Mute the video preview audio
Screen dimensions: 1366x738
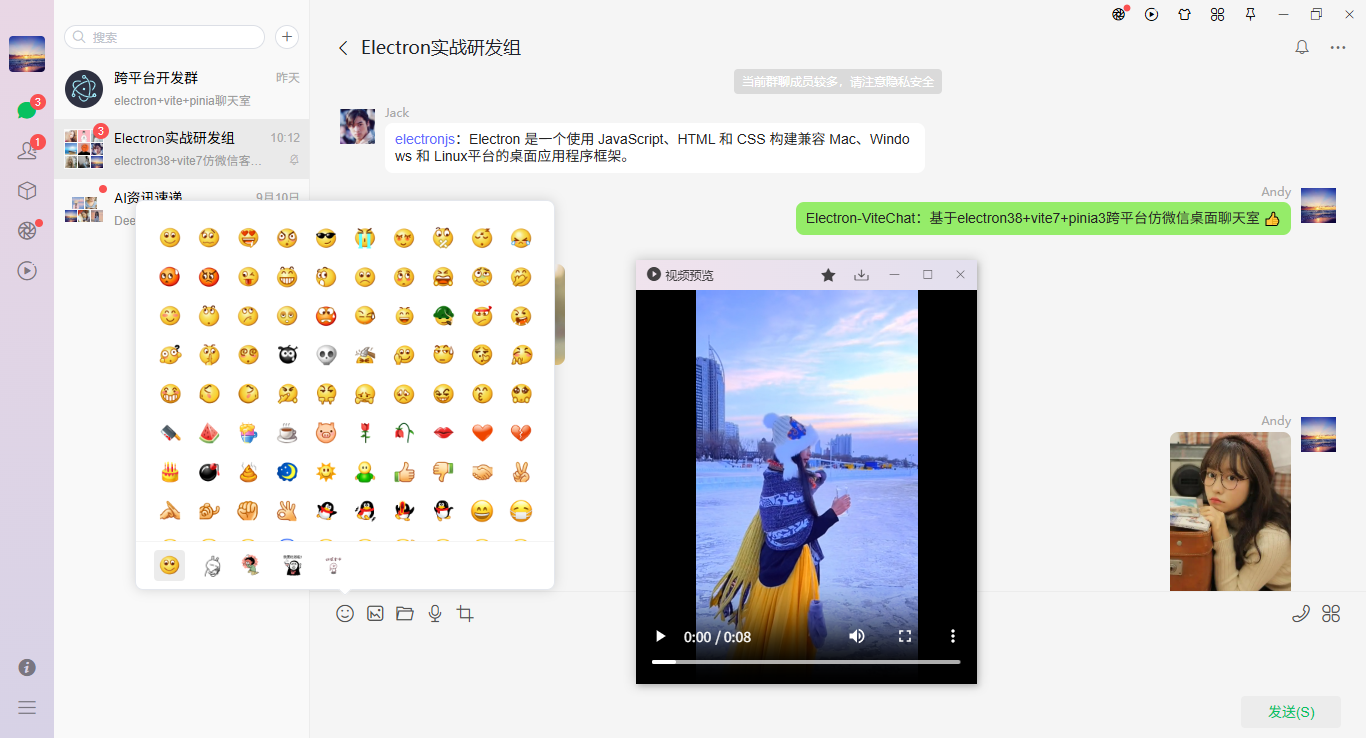pos(857,636)
